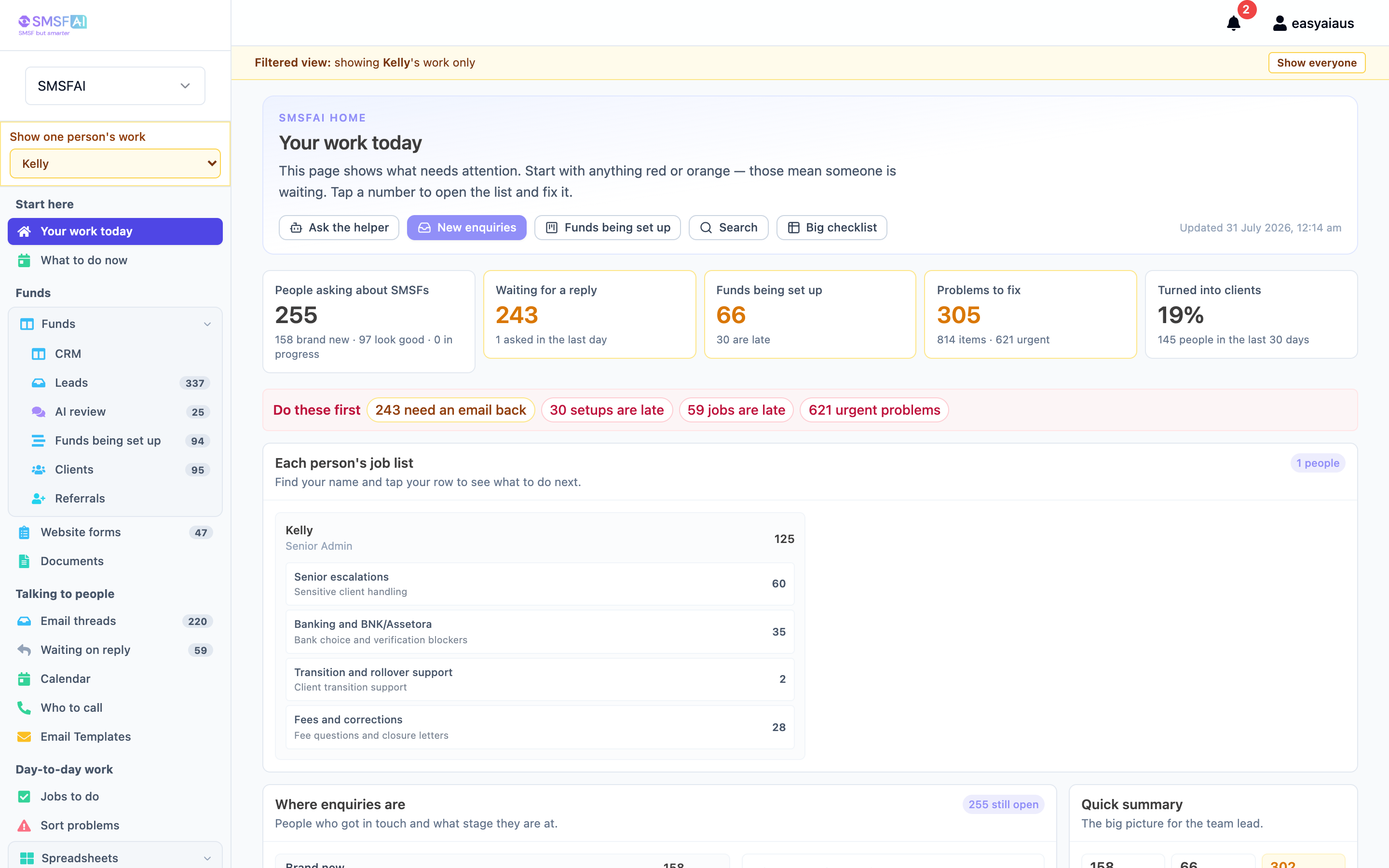Click the Calendar icon in Talking to people
Screen dimensions: 1389x868
pos(24,678)
